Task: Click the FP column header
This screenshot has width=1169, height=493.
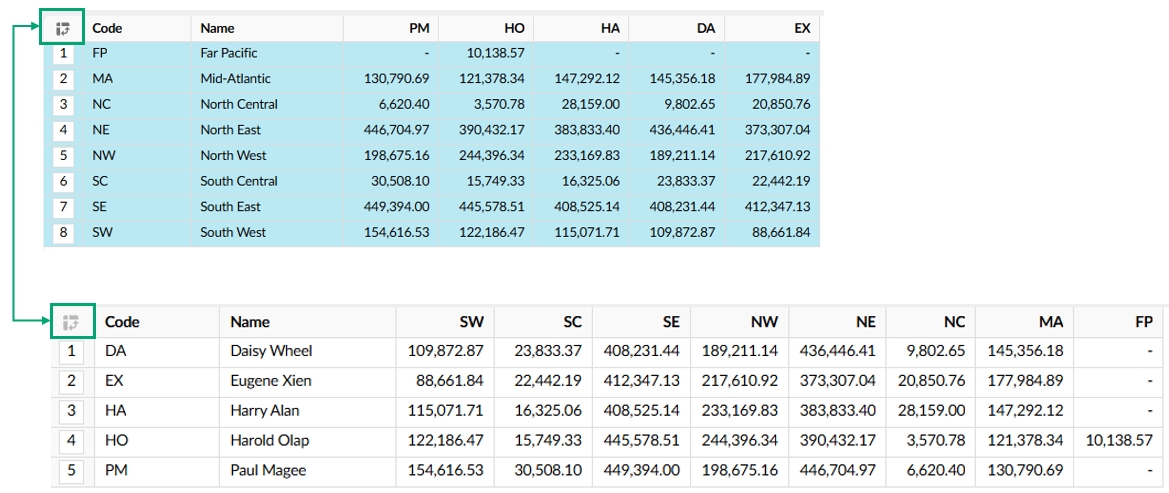Action: [x=1143, y=322]
